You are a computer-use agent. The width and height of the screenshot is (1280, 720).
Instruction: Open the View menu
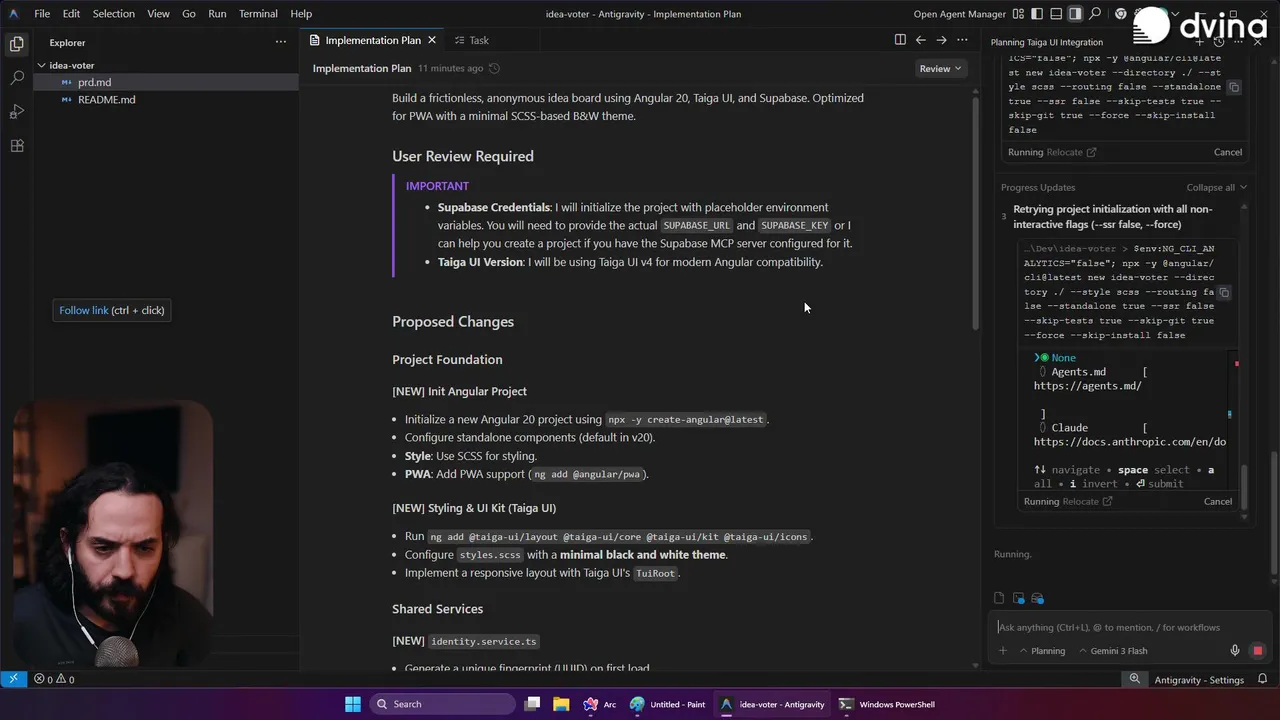point(158,14)
